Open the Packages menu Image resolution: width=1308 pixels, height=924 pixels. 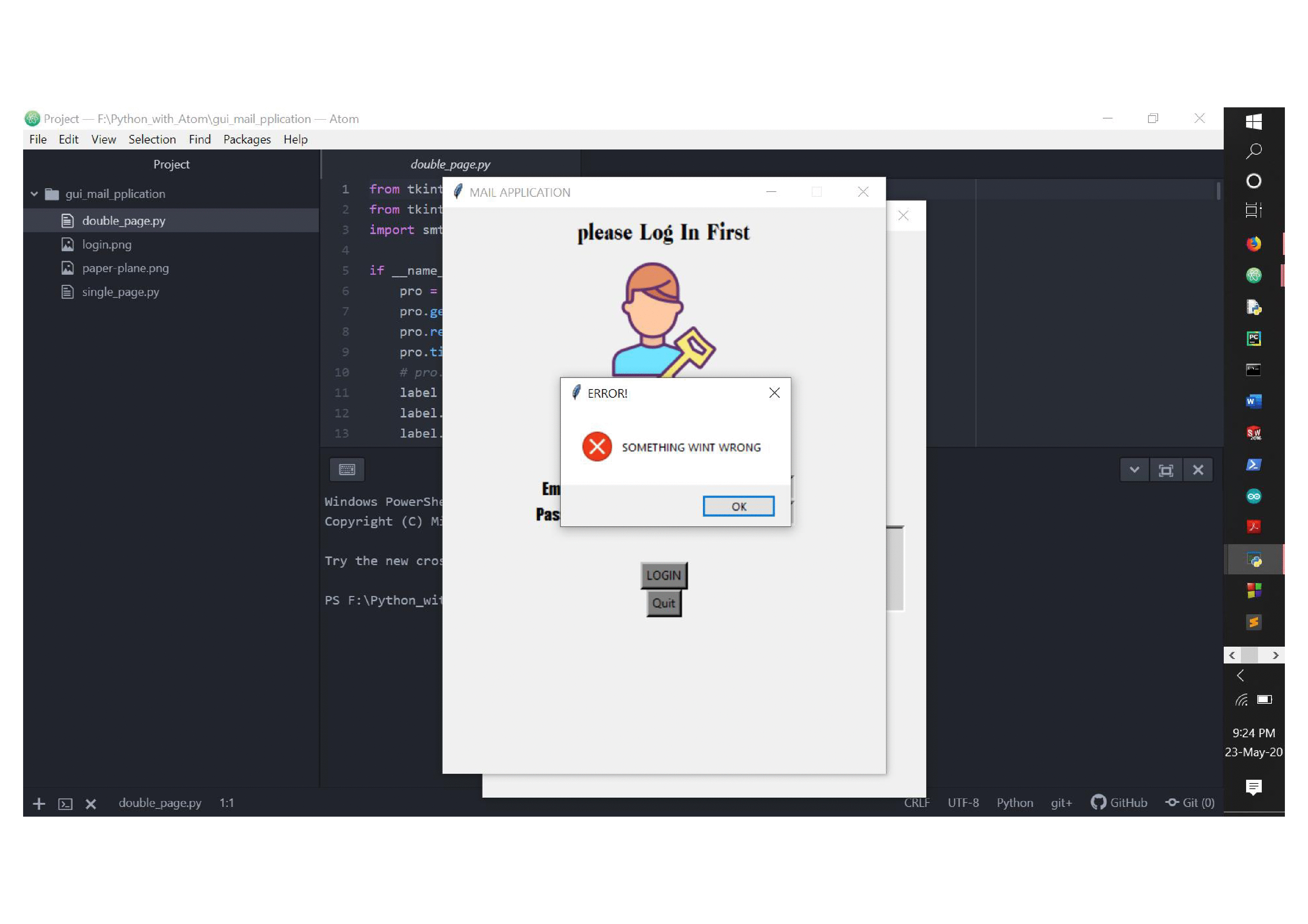point(247,139)
